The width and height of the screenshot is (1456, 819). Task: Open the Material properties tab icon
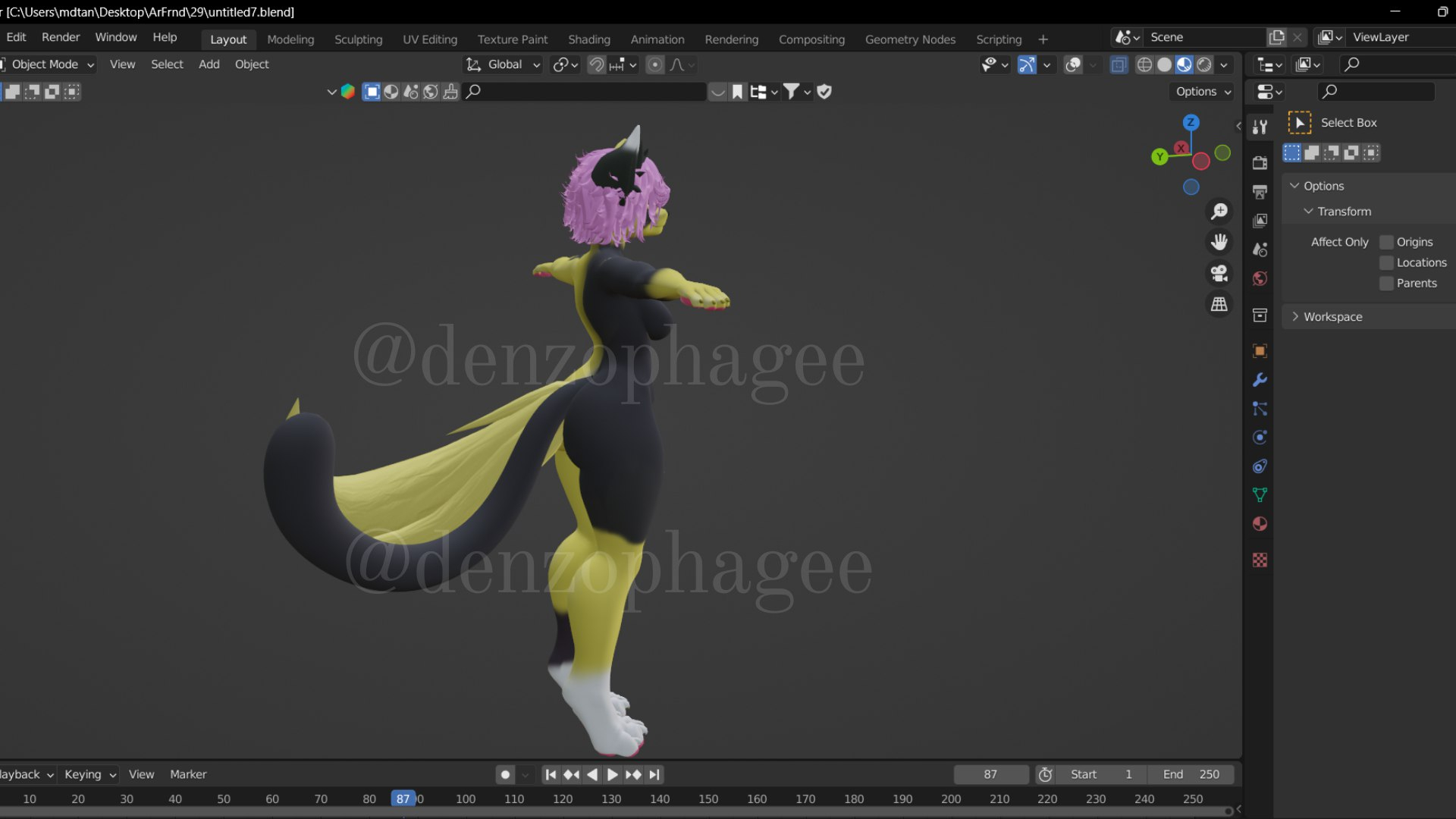1260,524
